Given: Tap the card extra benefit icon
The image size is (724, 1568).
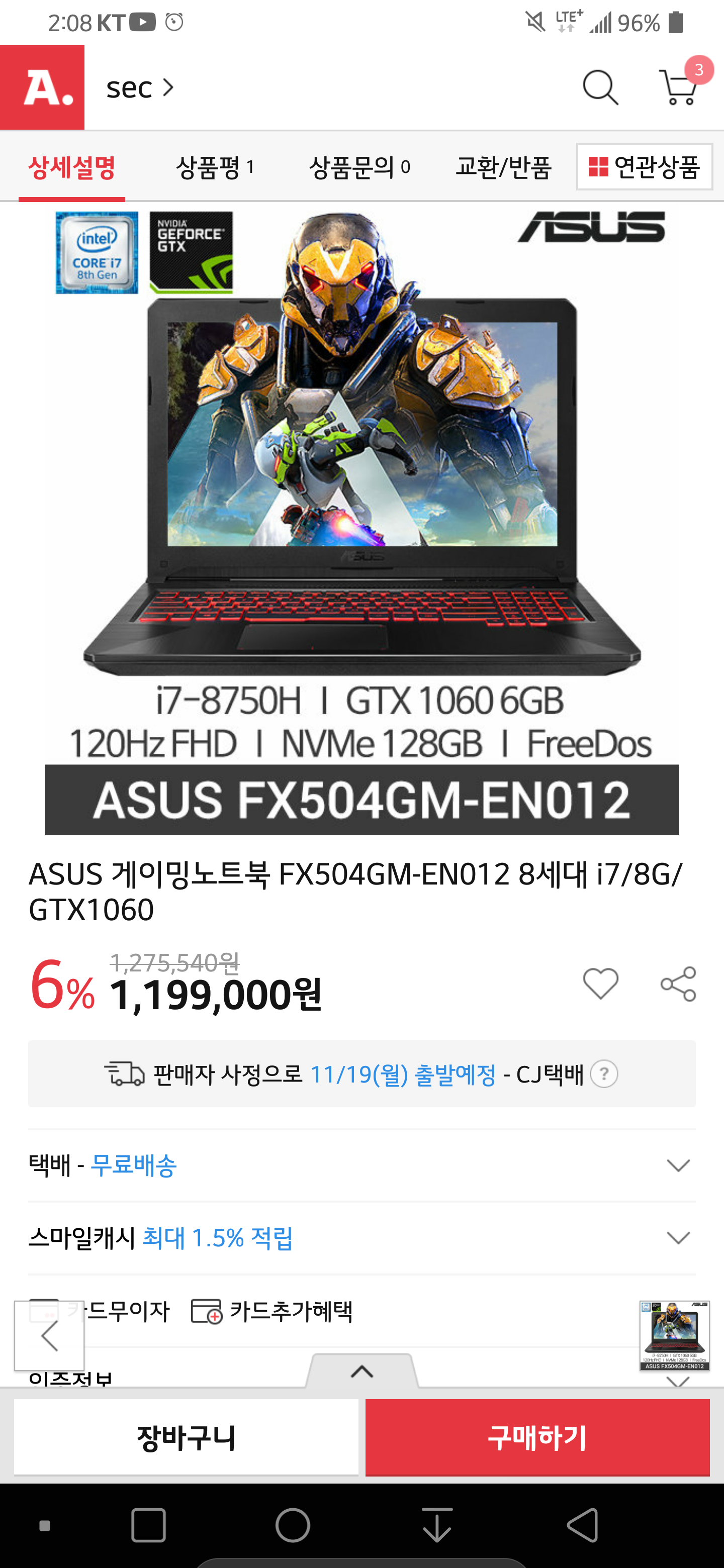Looking at the screenshot, I should (207, 1311).
